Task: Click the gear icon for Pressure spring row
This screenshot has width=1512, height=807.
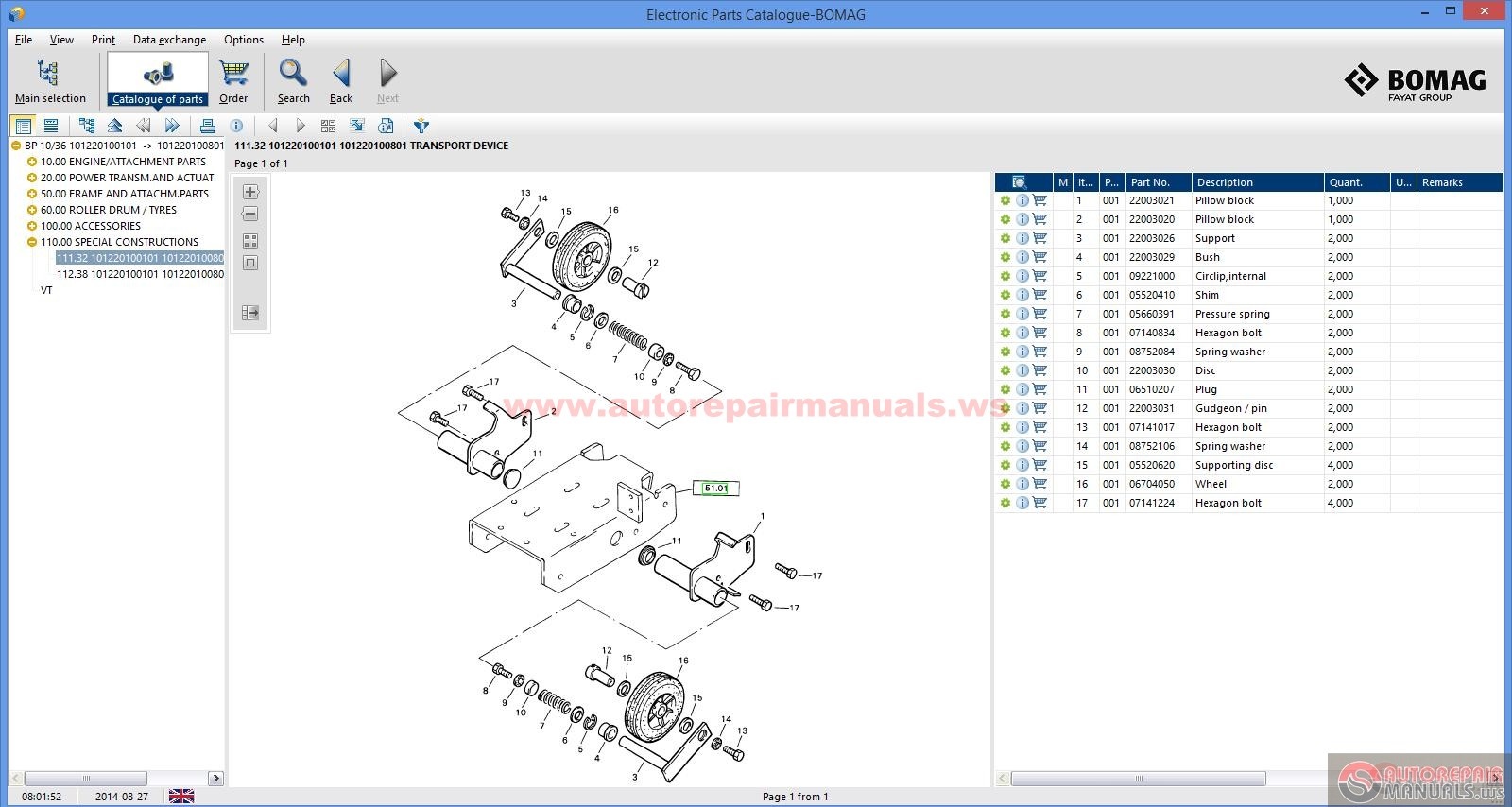Action: pyautogui.click(x=1005, y=314)
